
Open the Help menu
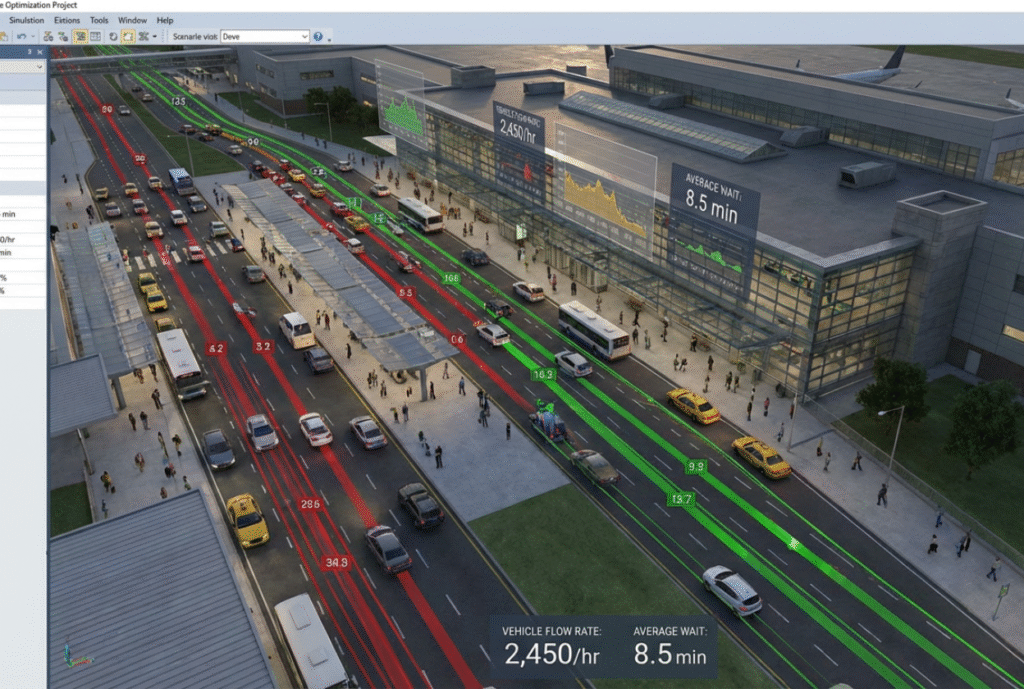165,20
